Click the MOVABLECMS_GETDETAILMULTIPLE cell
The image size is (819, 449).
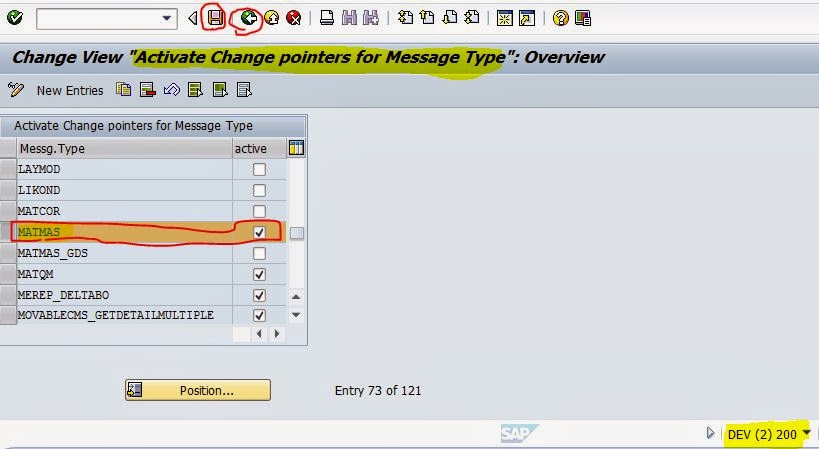tap(124, 315)
